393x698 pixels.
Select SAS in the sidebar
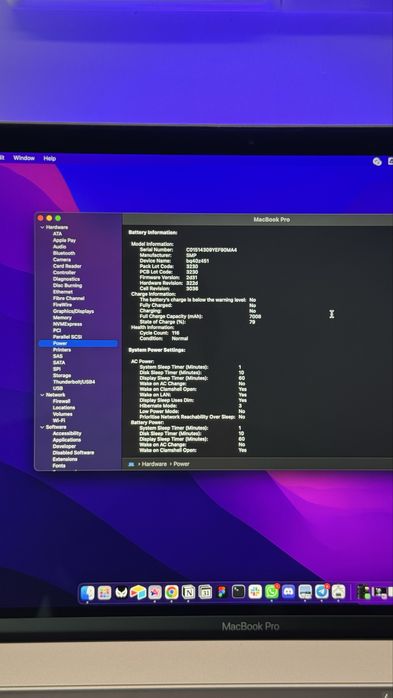pos(58,356)
